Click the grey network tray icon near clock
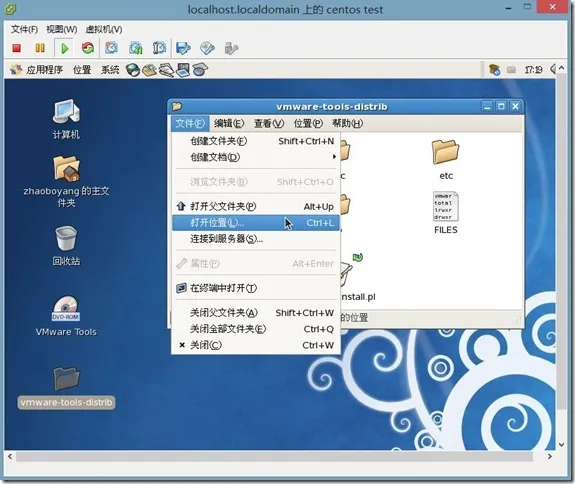 pos(511,70)
